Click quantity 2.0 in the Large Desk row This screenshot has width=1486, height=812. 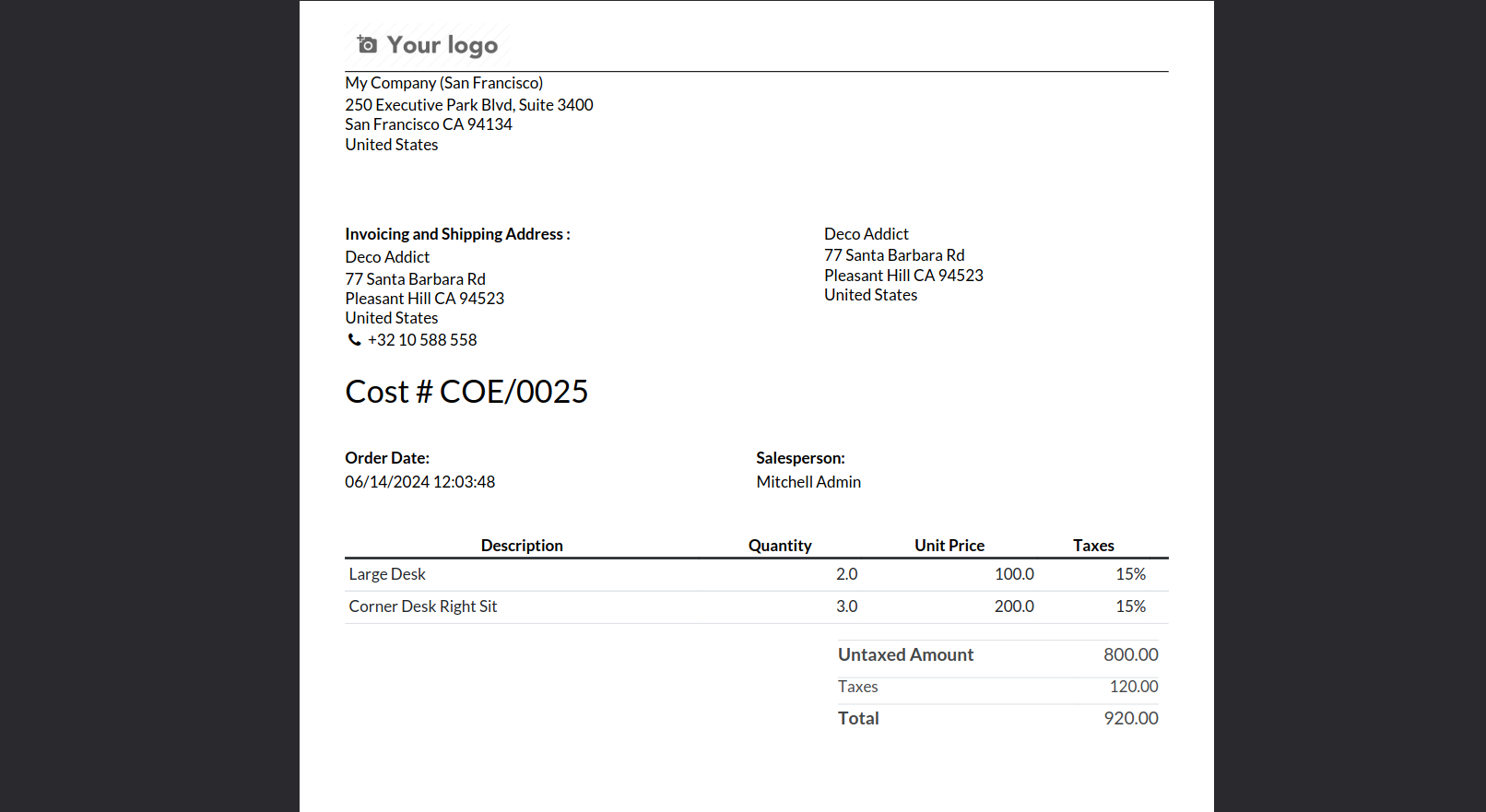point(846,574)
